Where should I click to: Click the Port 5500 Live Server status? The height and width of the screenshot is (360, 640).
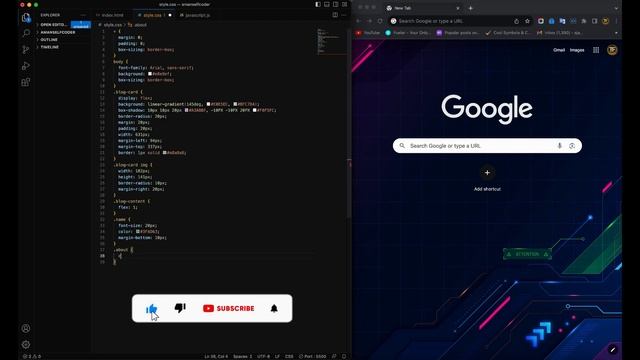pos(312,356)
